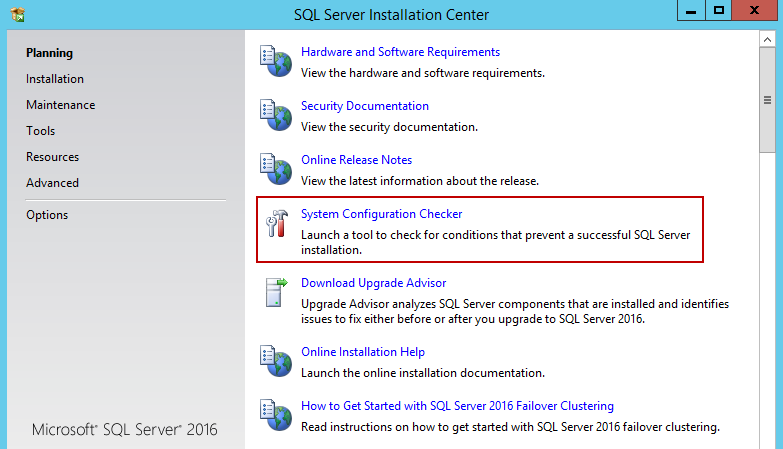
Task: Click the Online Installation Help globe icon
Action: pos(276,361)
